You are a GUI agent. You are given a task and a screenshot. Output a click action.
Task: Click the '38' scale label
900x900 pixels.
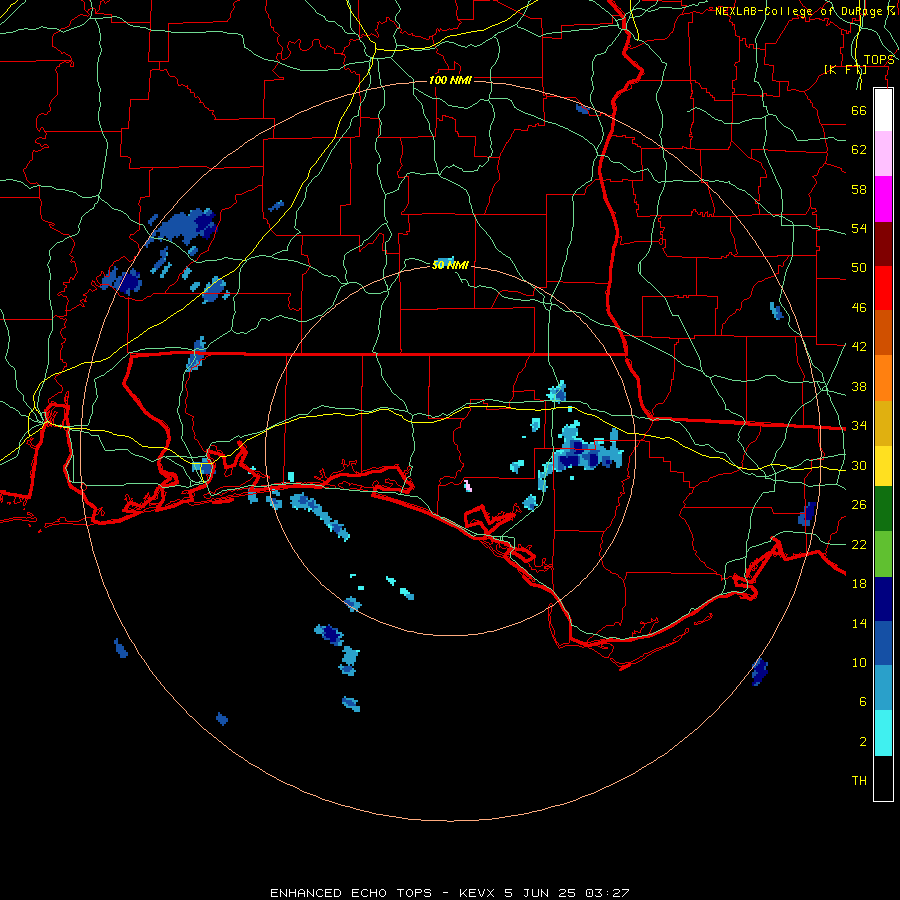tap(859, 386)
